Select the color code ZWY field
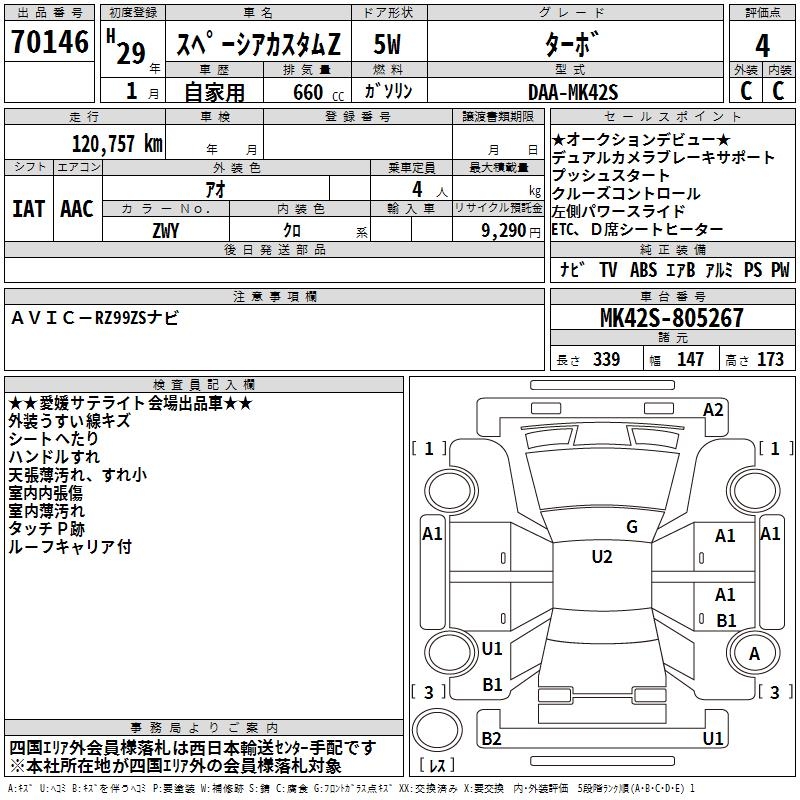The width and height of the screenshot is (800, 800). [x=166, y=230]
